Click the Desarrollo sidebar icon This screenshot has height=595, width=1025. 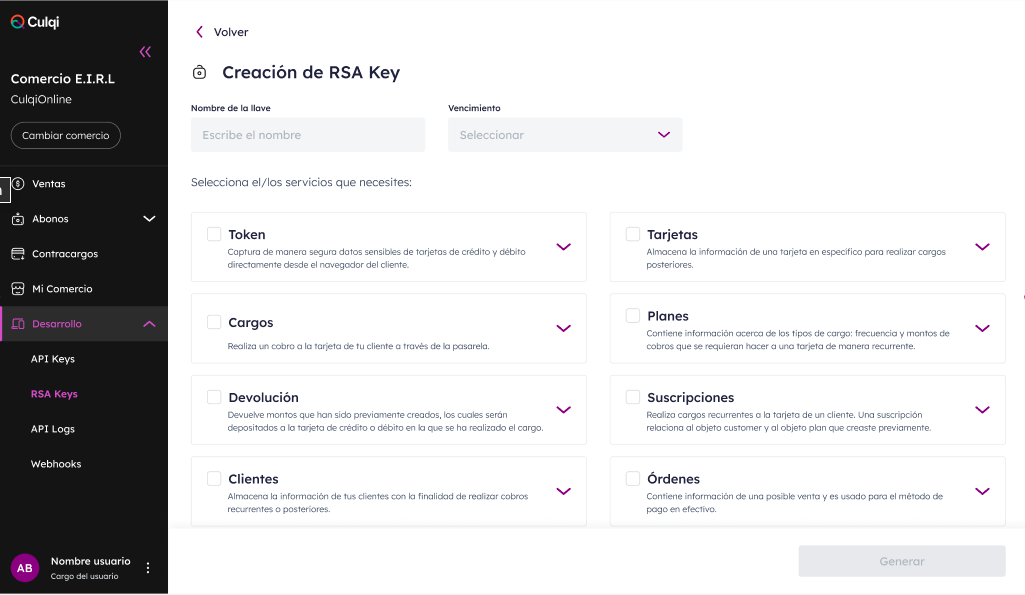(18, 324)
